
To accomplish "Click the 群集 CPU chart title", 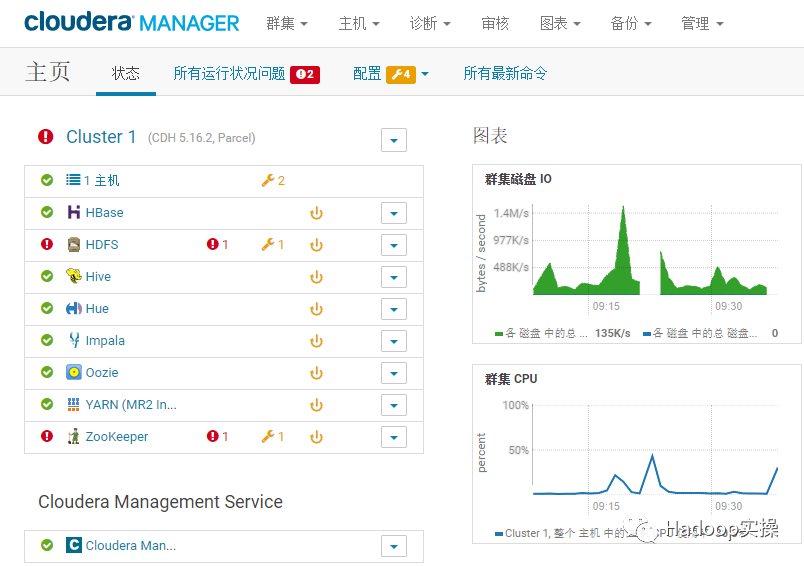I will pos(511,379).
